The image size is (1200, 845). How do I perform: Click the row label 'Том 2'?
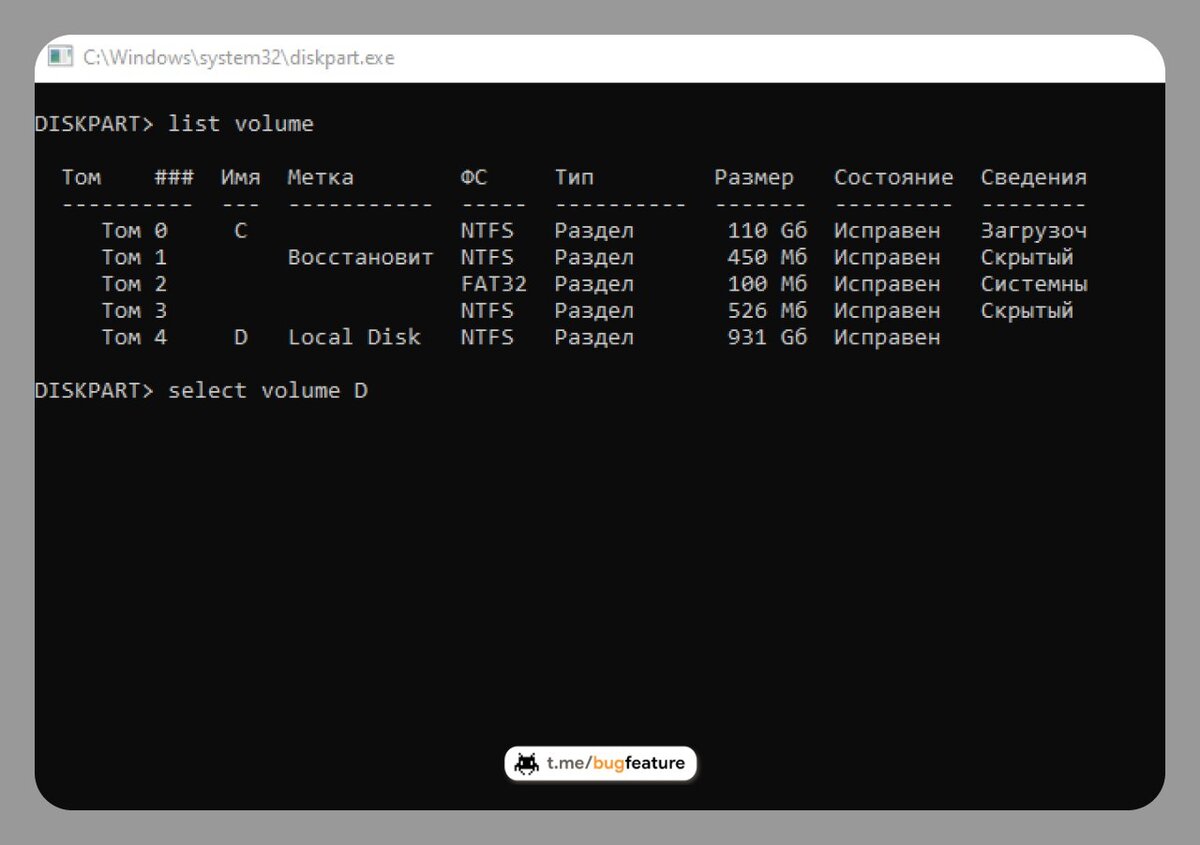point(134,284)
